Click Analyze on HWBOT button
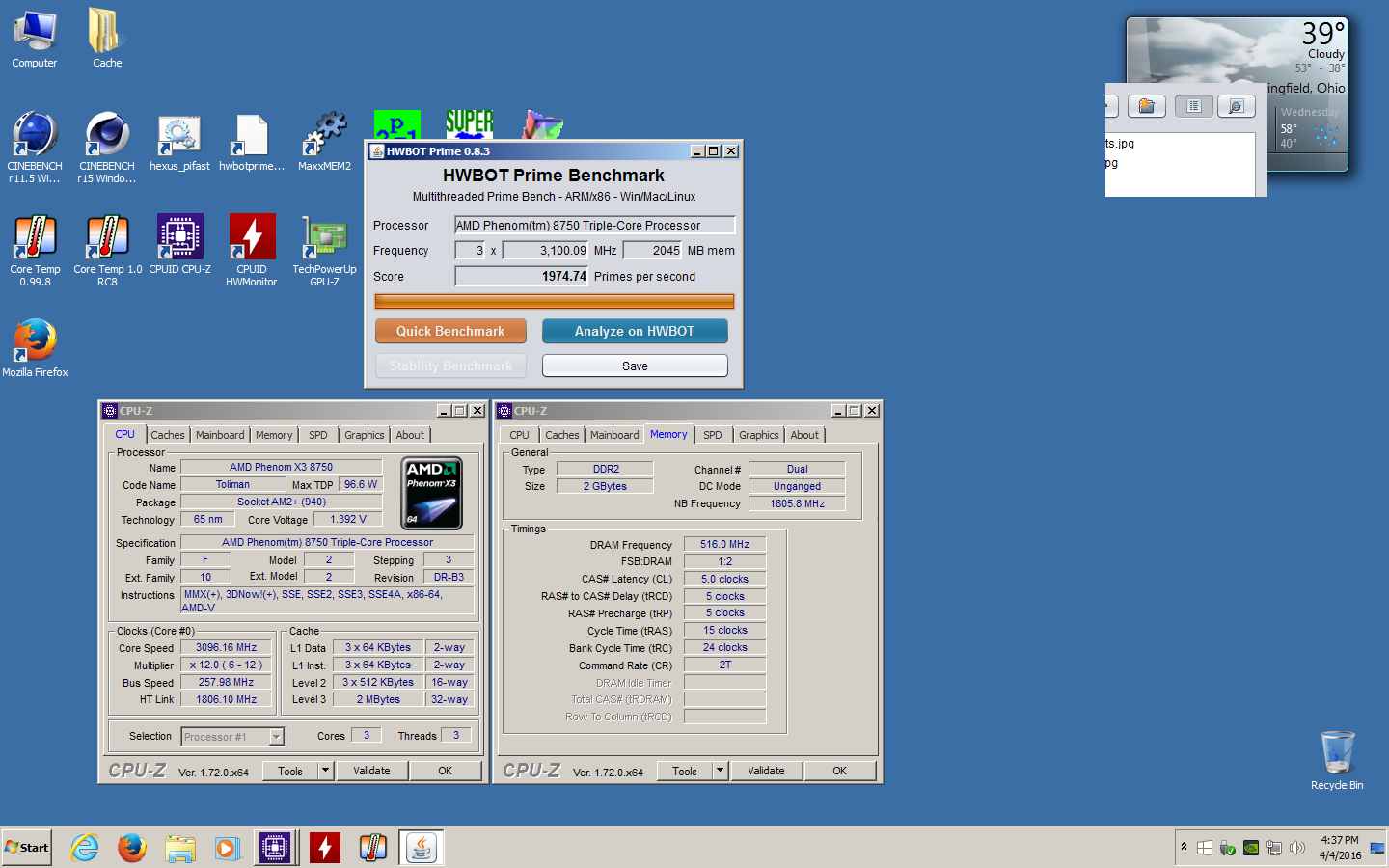1389x868 pixels. pos(635,331)
